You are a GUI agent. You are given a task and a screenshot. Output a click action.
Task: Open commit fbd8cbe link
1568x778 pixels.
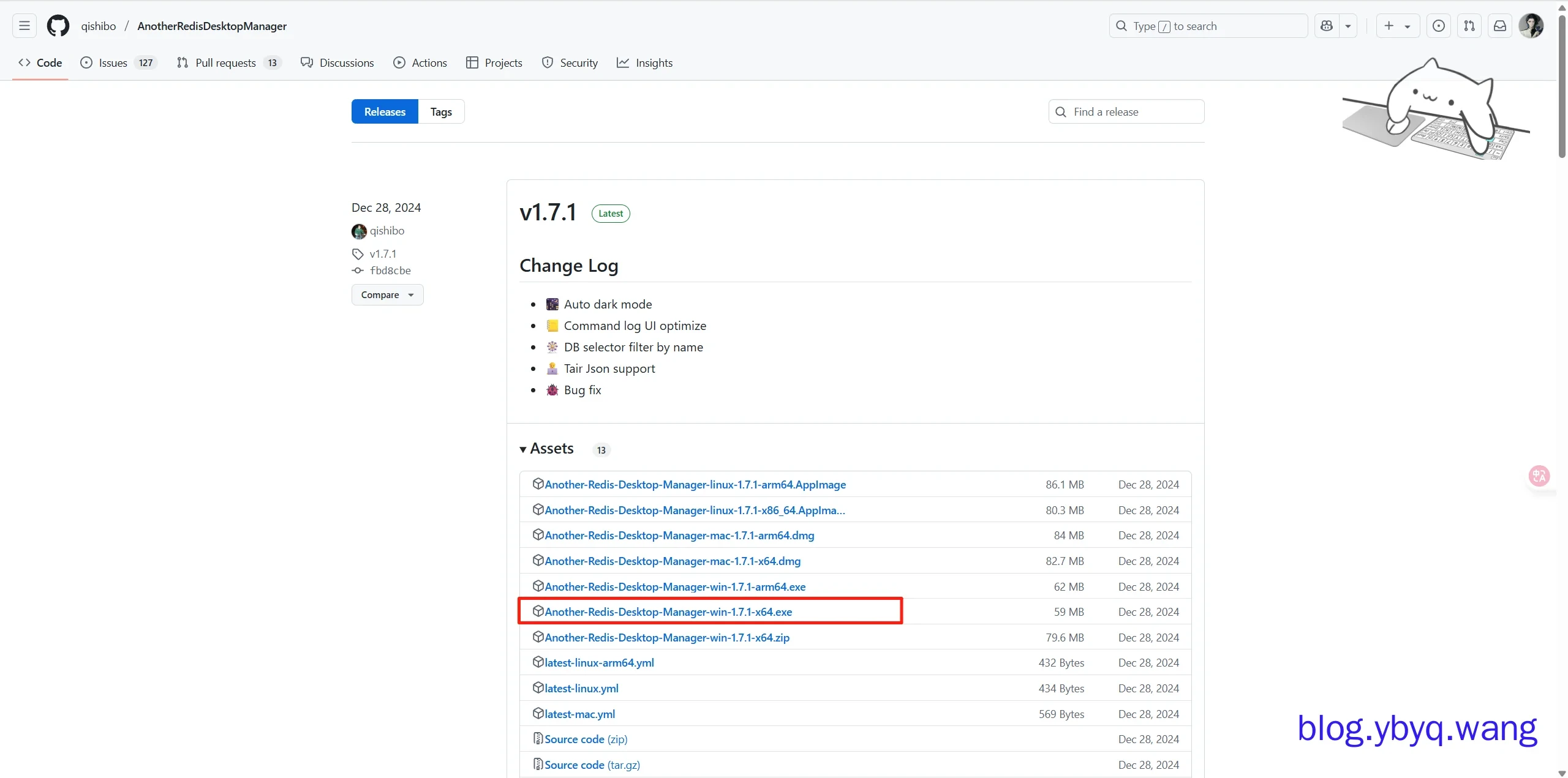390,271
